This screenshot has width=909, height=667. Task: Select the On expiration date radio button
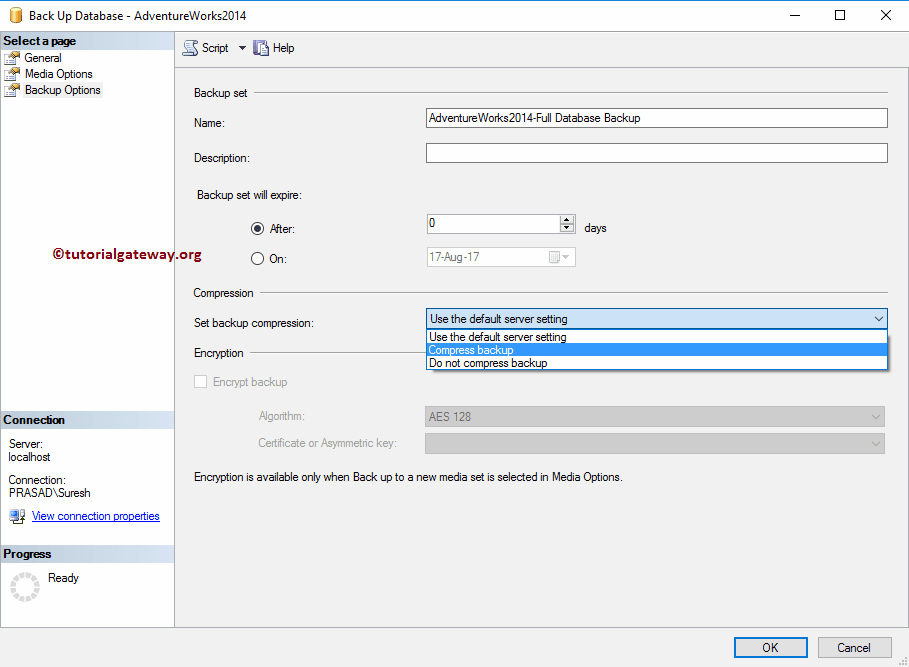coord(257,258)
